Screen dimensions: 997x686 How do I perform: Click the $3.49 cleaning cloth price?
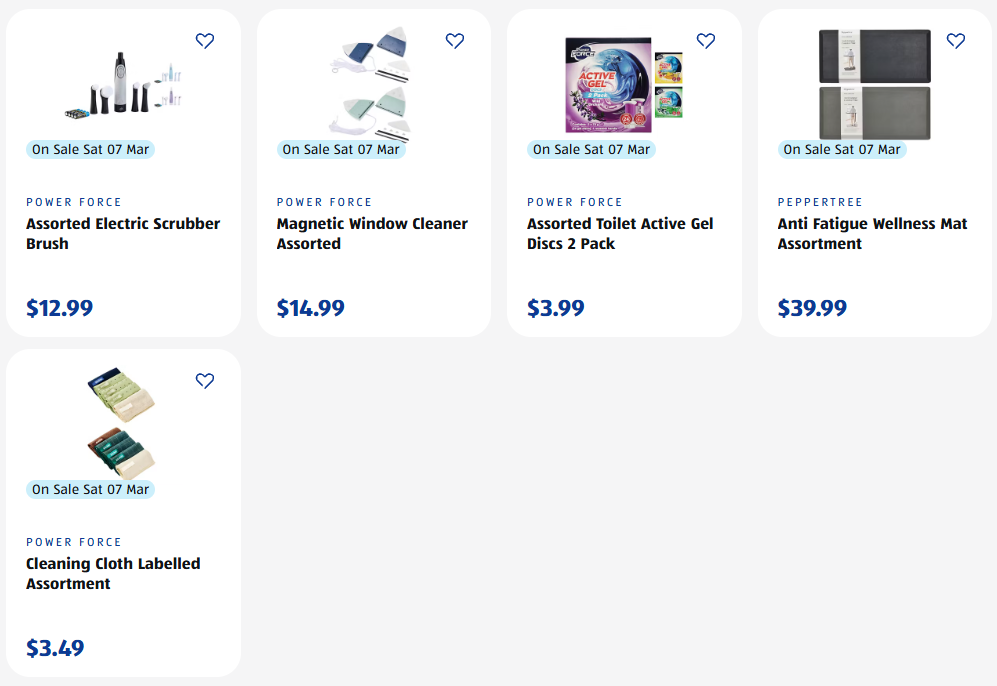(55, 648)
